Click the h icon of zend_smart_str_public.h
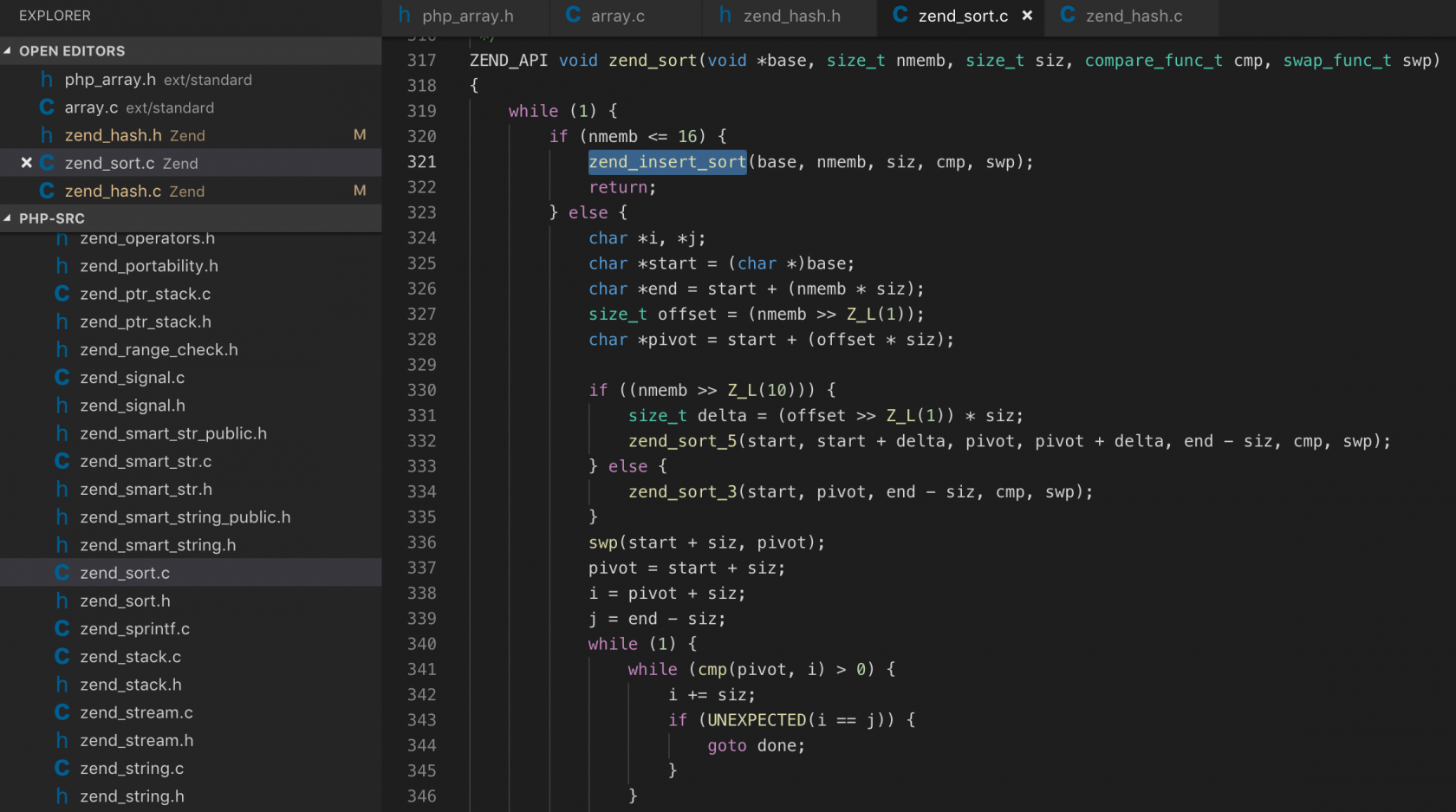This screenshot has width=1456, height=812. point(62,433)
